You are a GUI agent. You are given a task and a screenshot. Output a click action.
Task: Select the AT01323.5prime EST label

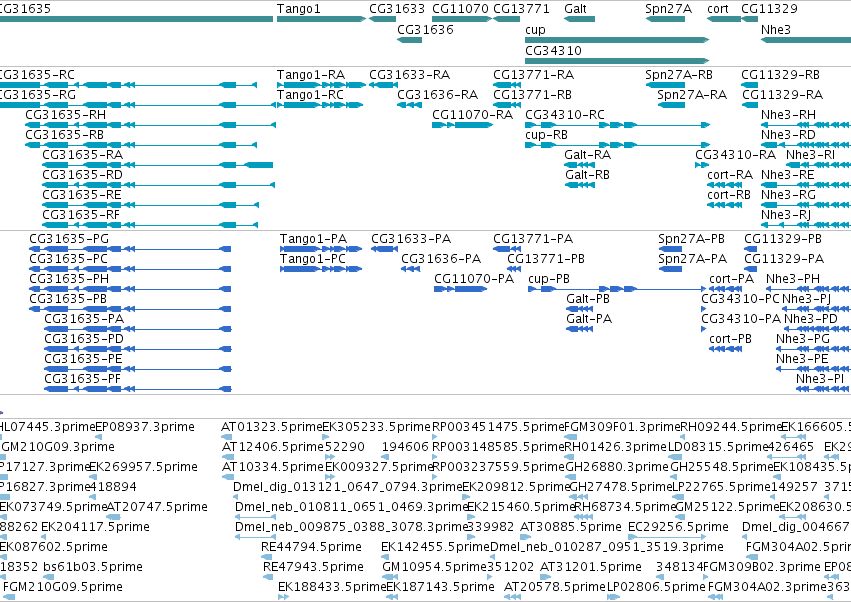point(271,427)
